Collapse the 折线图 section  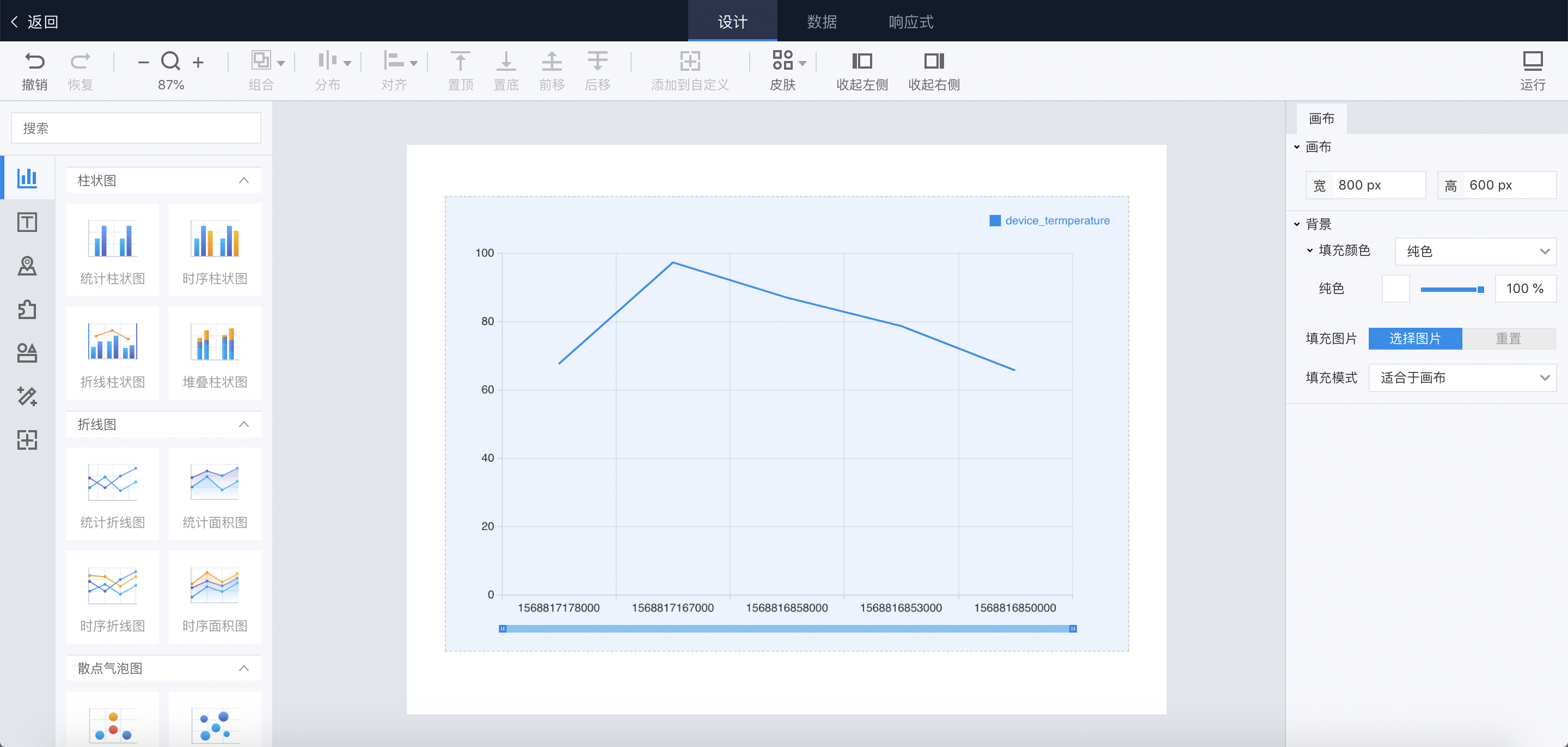click(x=244, y=424)
